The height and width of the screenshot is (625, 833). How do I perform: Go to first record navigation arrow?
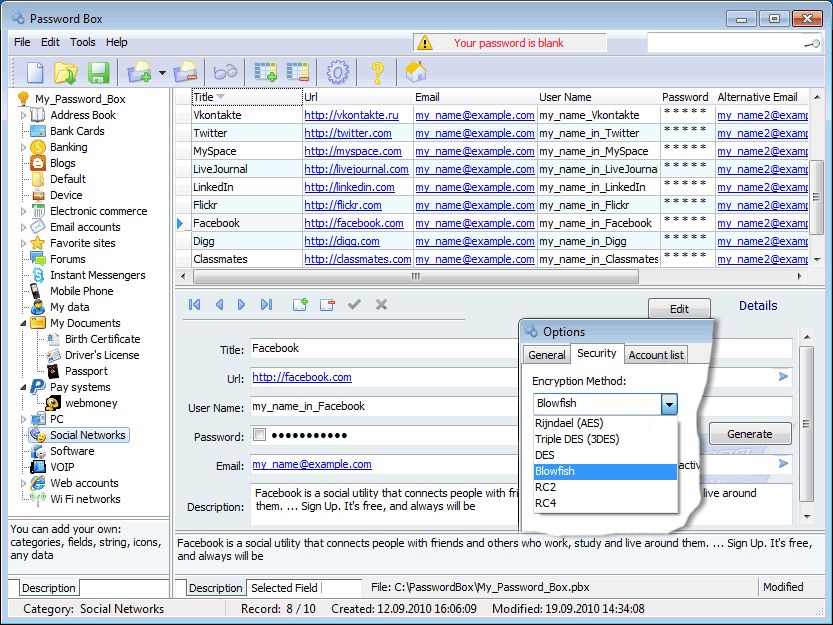tap(194, 305)
